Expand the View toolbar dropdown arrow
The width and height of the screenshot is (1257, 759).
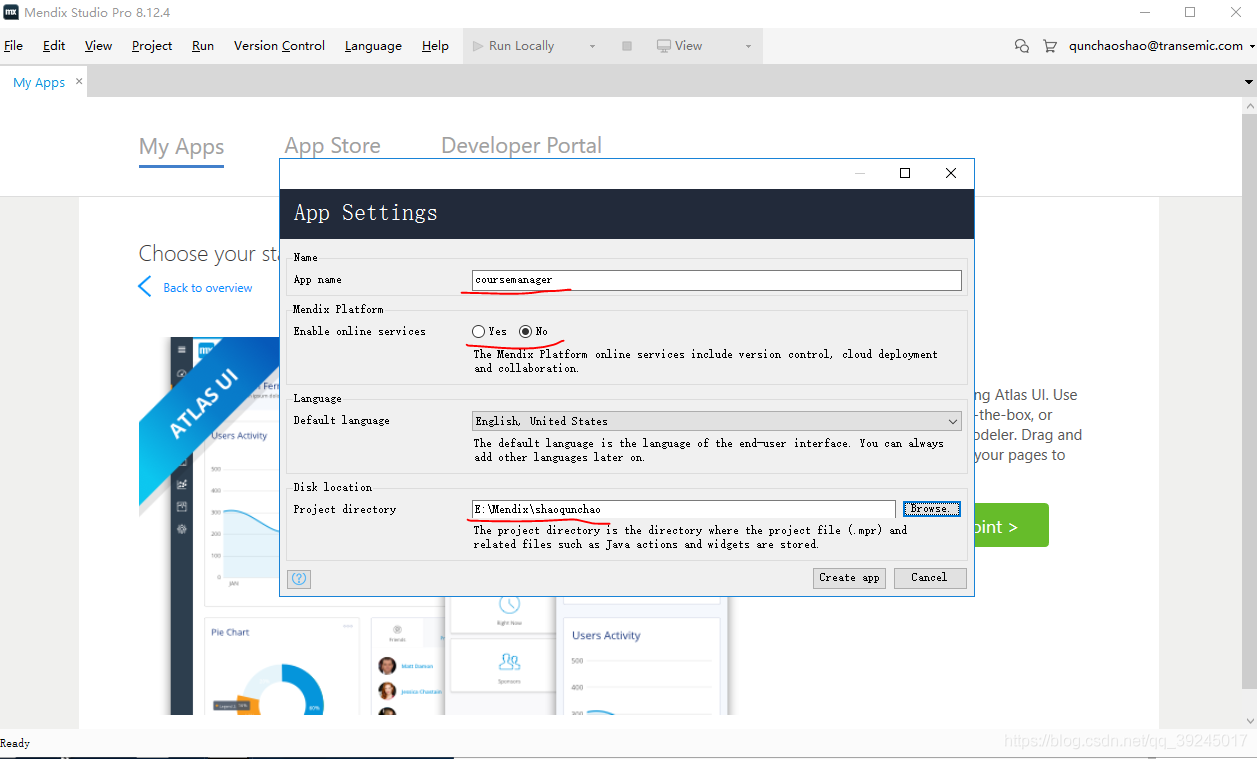pyautogui.click(x=748, y=46)
